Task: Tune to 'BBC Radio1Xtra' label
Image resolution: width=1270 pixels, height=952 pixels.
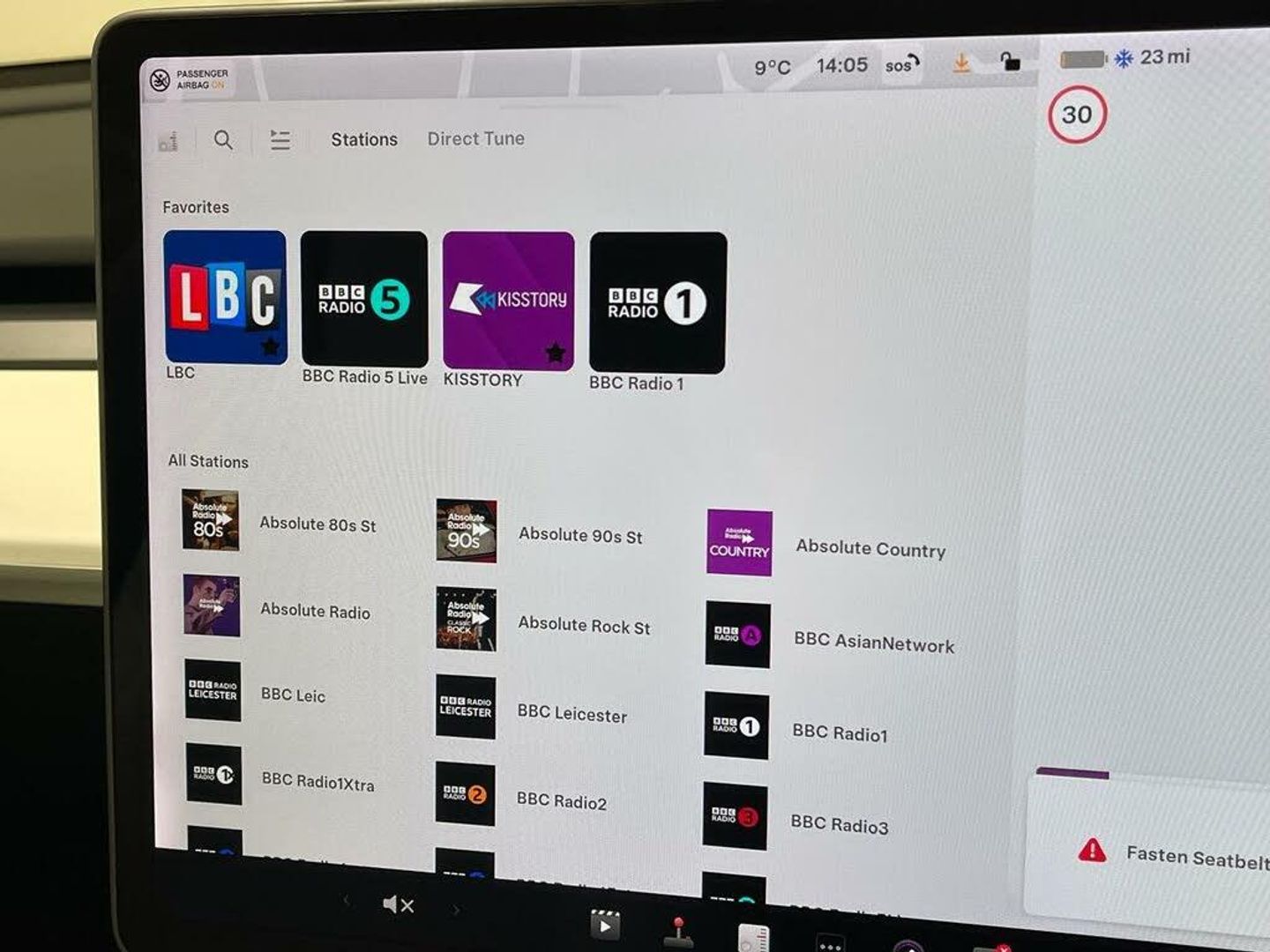Action: click(x=317, y=782)
